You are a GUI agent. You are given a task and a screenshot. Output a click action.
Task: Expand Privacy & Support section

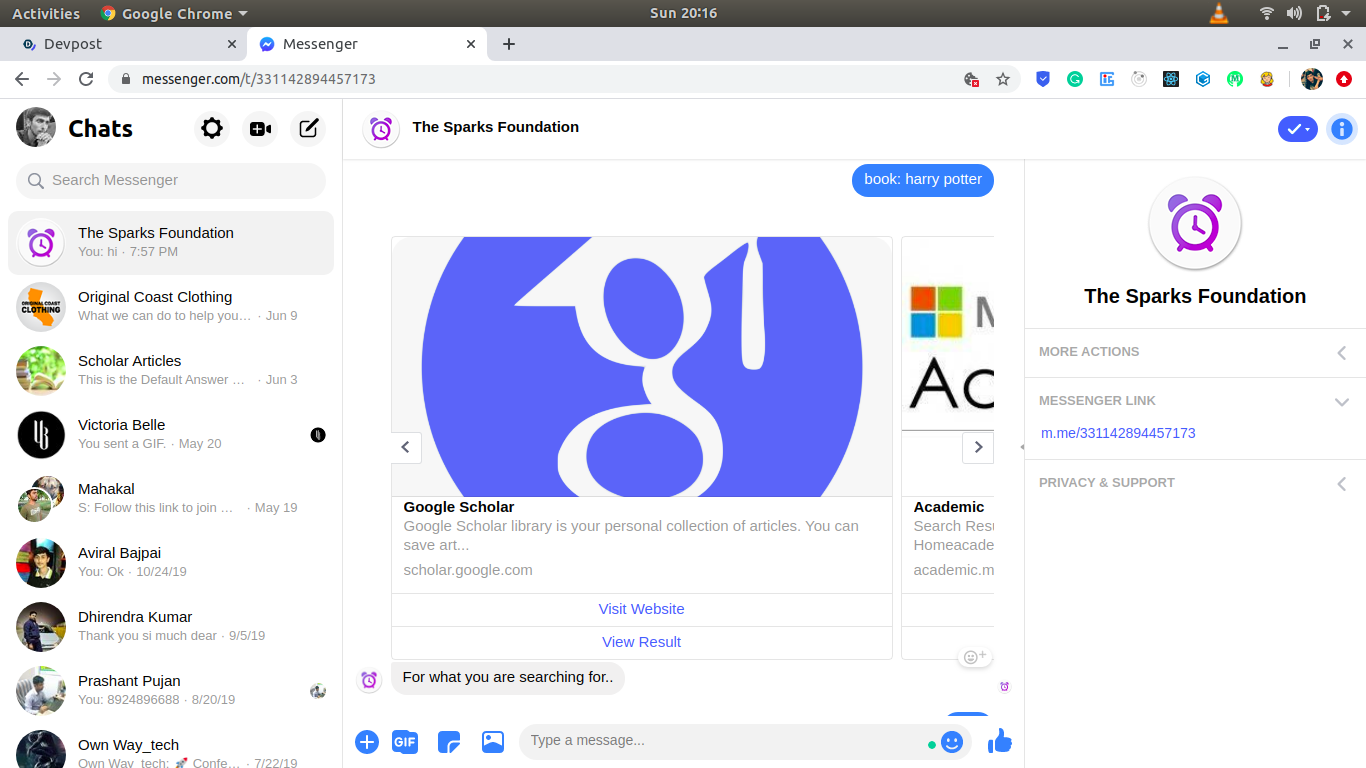pyautogui.click(x=1195, y=483)
